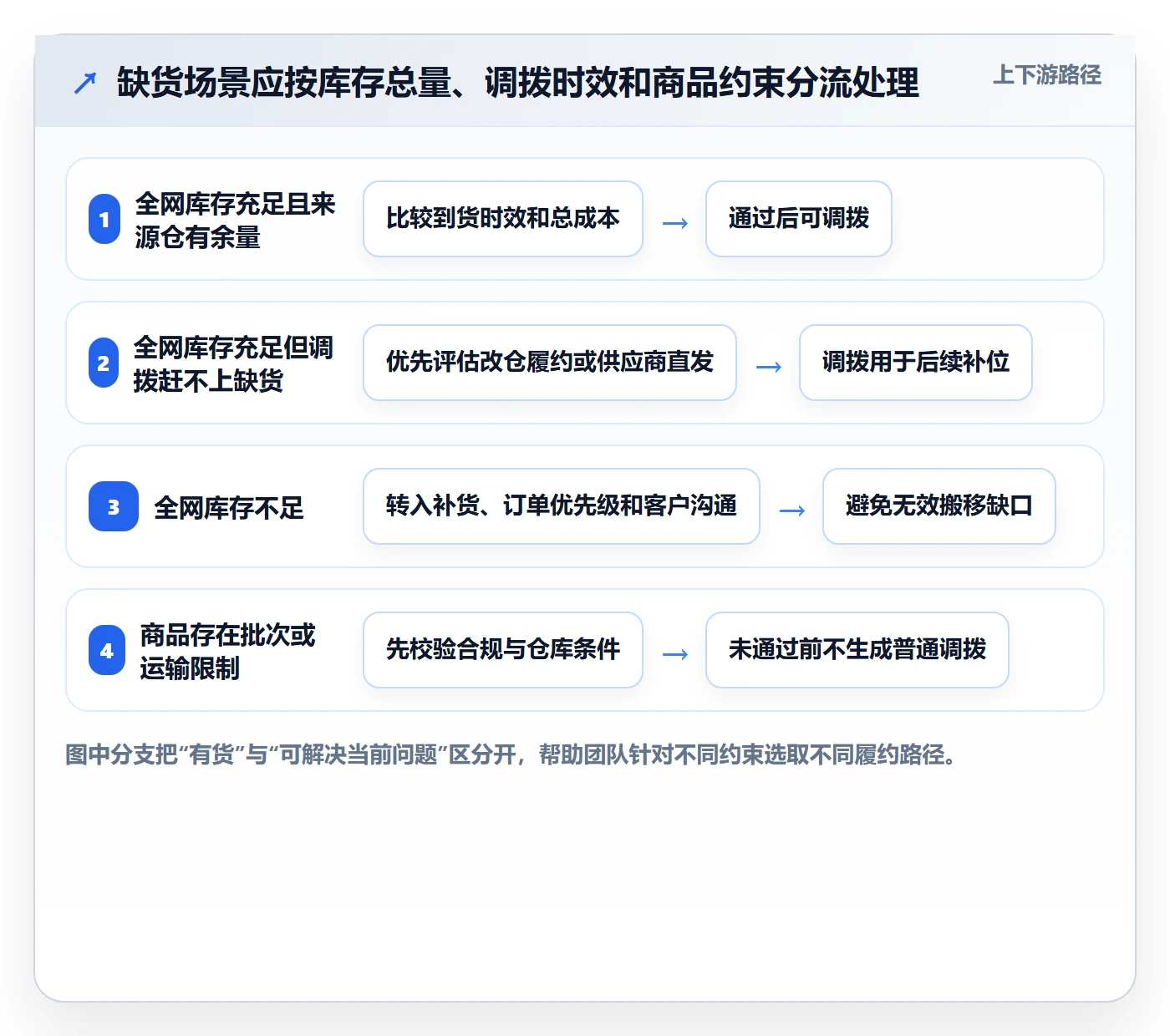The width and height of the screenshot is (1170, 1036).
Task: Select the number 3 badge
Action: [x=114, y=506]
